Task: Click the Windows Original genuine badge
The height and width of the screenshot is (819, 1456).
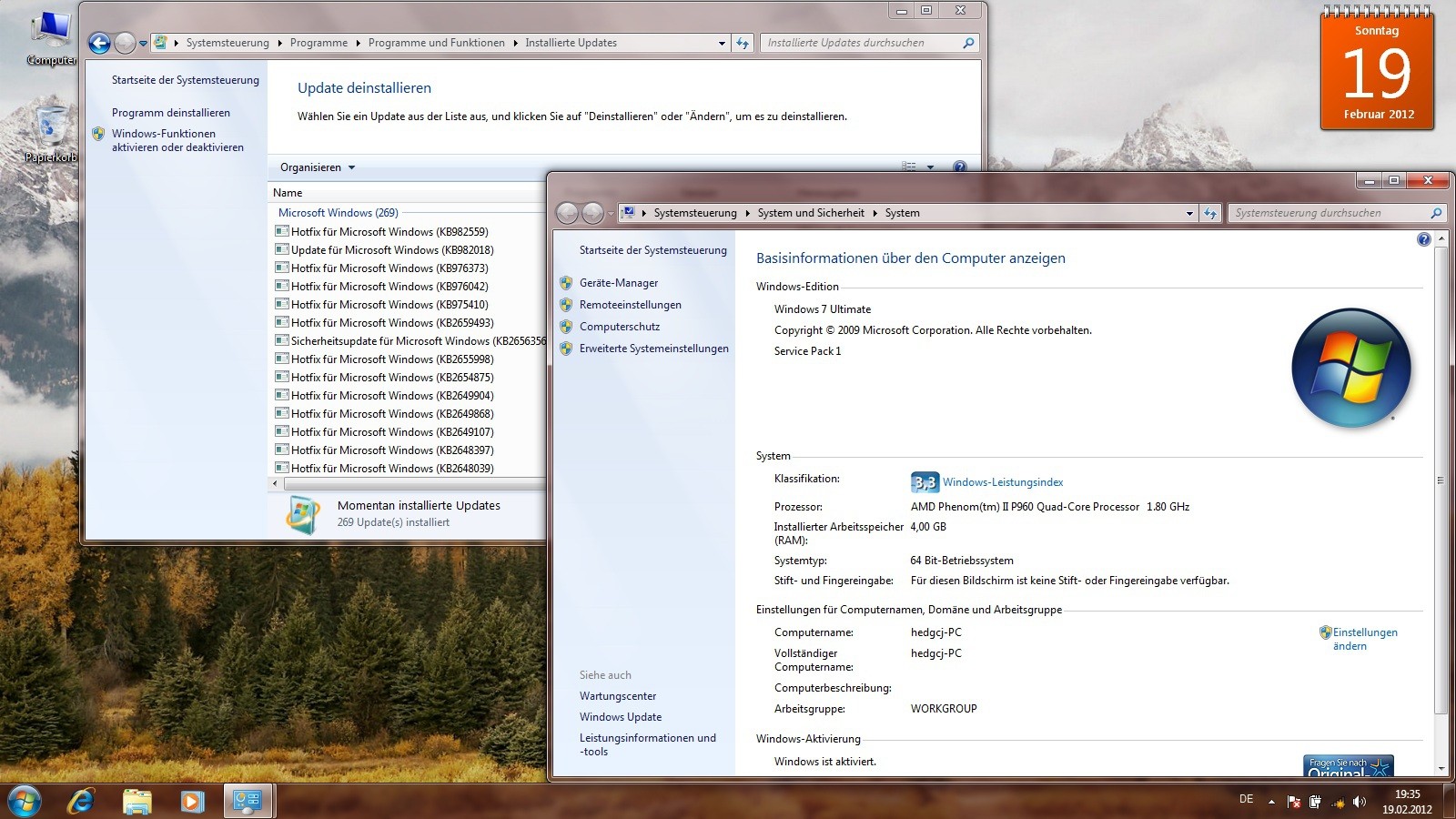Action: coord(1349,765)
